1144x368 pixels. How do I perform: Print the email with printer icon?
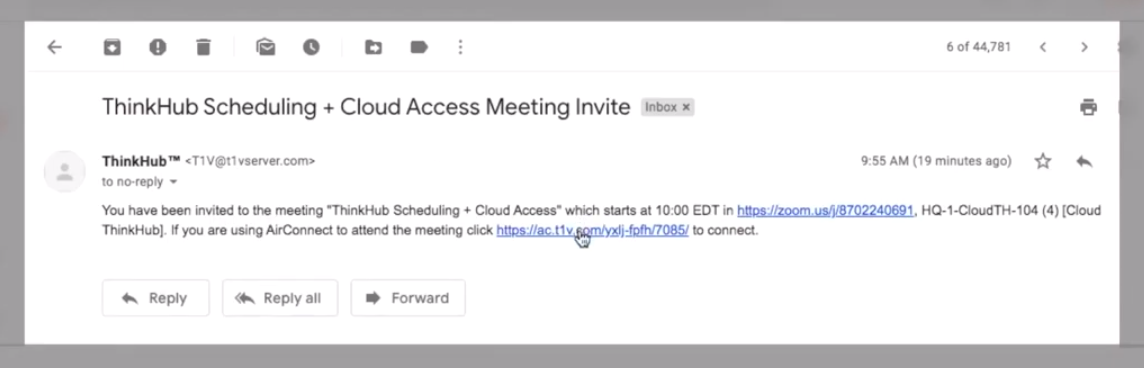1089,107
